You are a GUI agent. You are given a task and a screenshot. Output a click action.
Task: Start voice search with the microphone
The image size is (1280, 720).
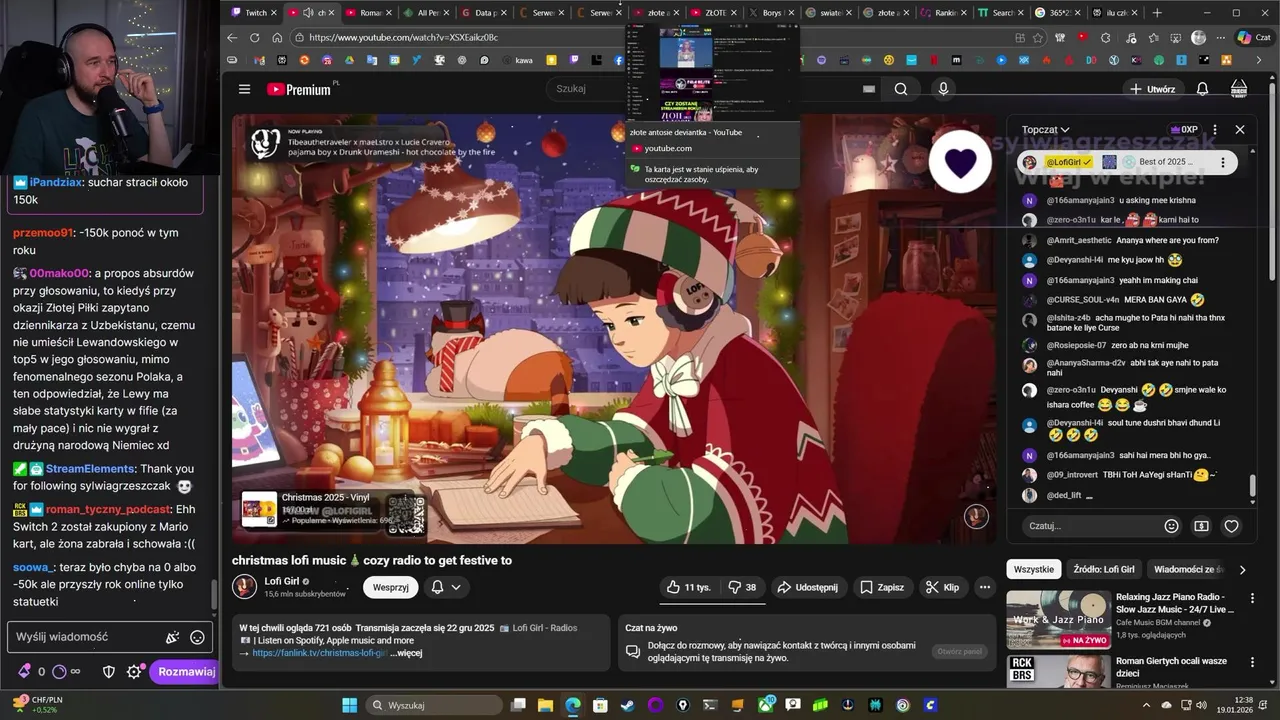click(x=943, y=89)
